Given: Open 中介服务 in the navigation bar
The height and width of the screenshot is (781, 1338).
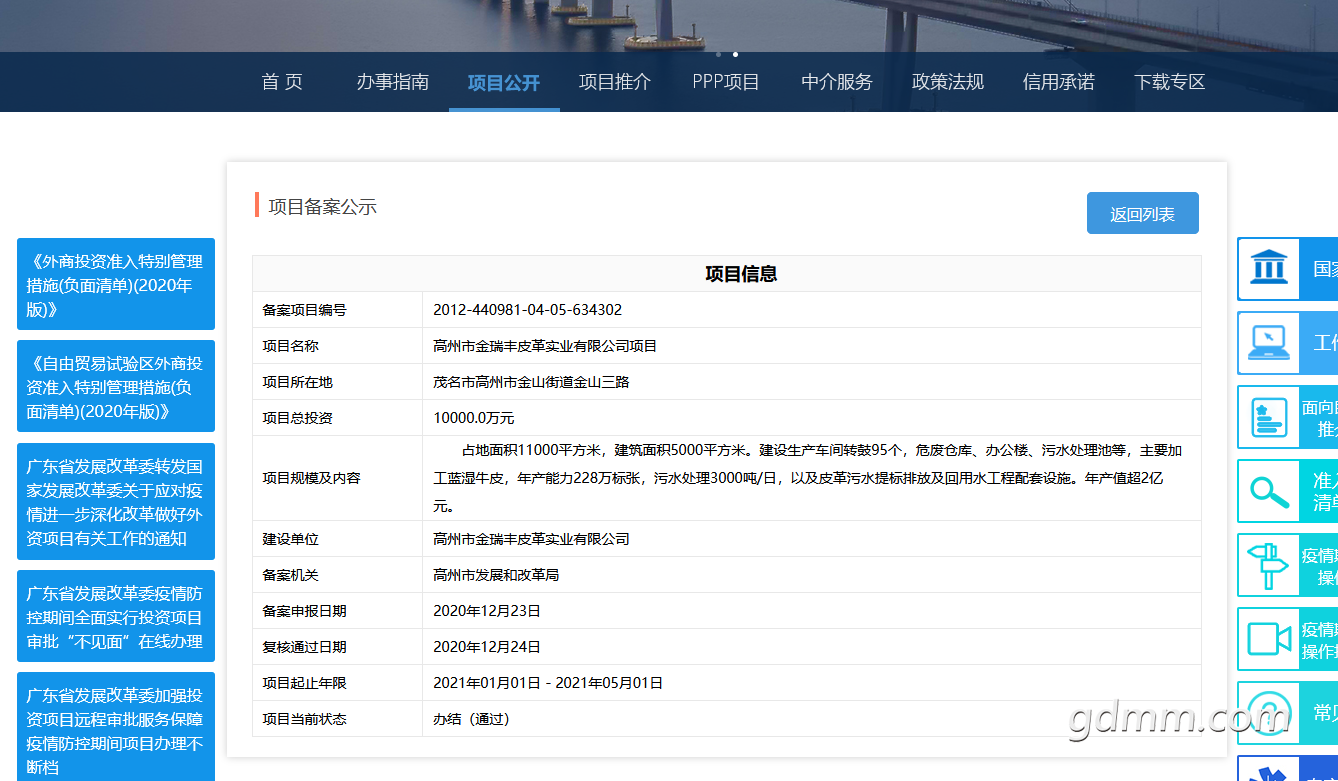Looking at the screenshot, I should [837, 82].
